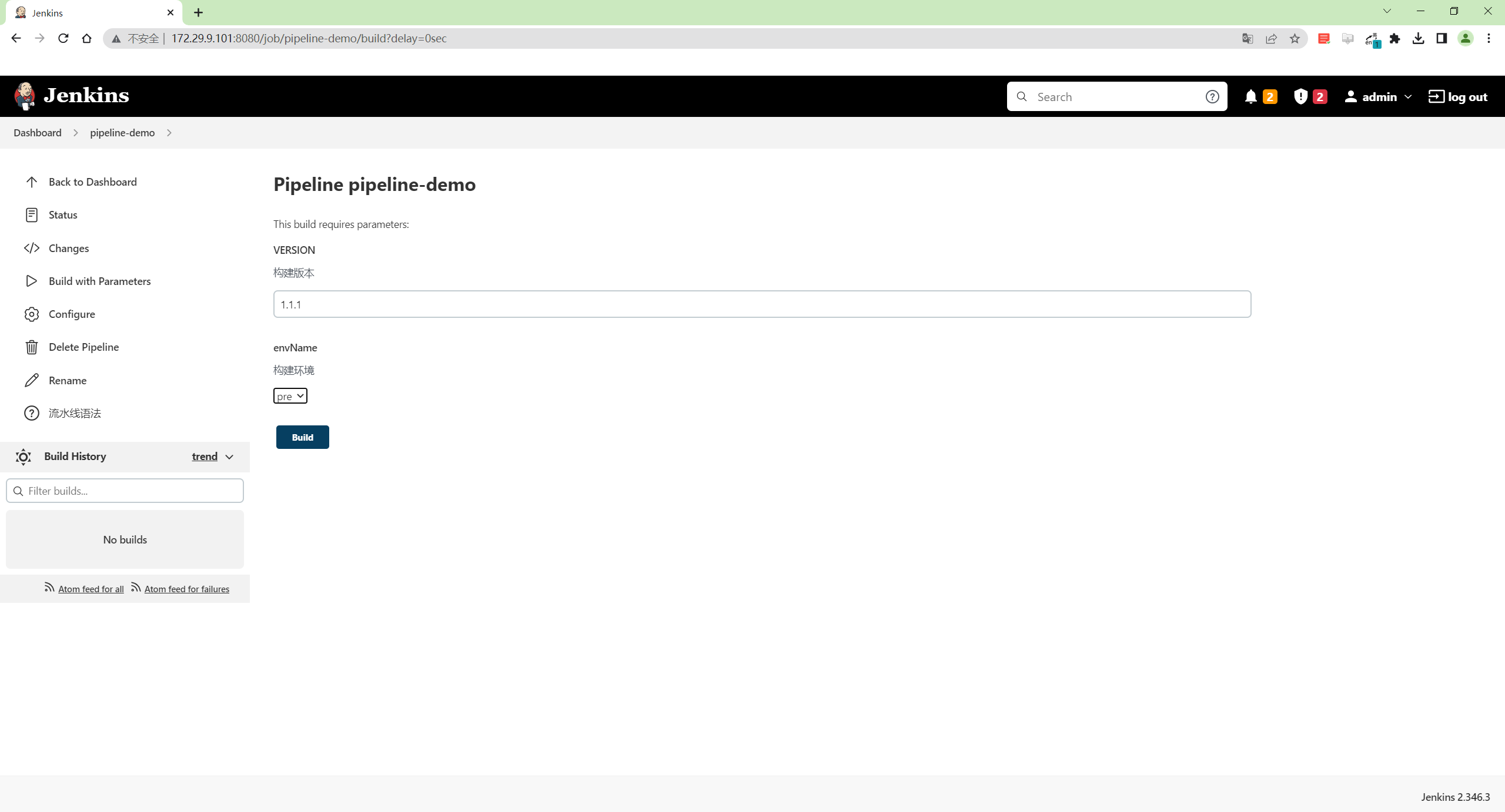Open Changes from the sidebar

click(x=69, y=249)
